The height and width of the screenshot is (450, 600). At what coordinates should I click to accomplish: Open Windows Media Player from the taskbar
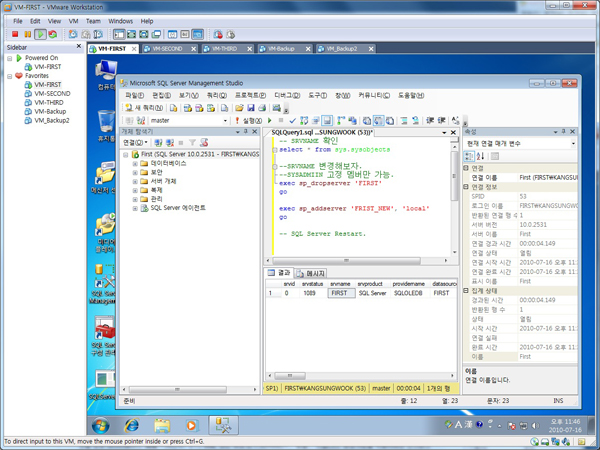(x=192, y=426)
